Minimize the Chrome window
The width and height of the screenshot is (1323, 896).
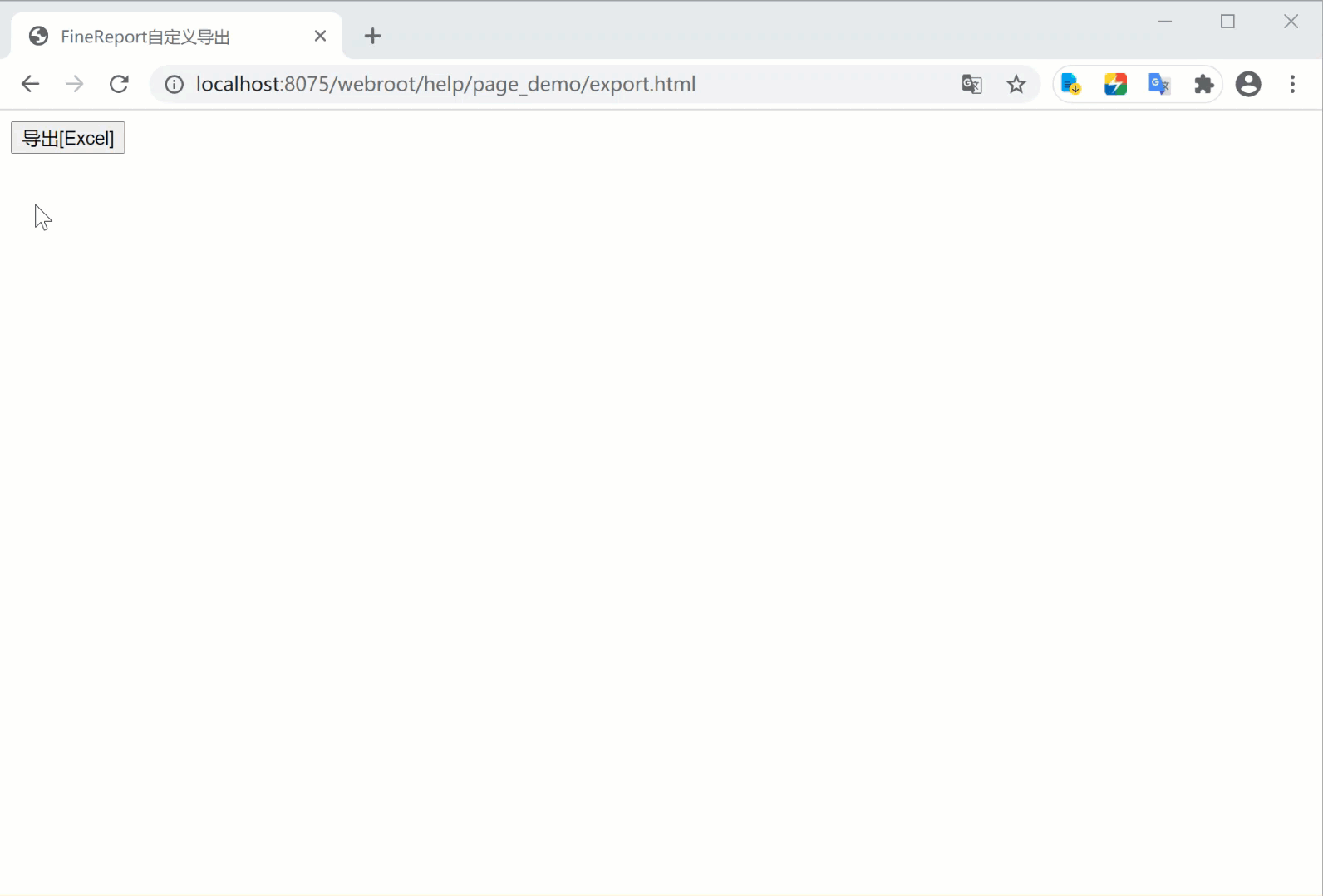pos(1165,22)
